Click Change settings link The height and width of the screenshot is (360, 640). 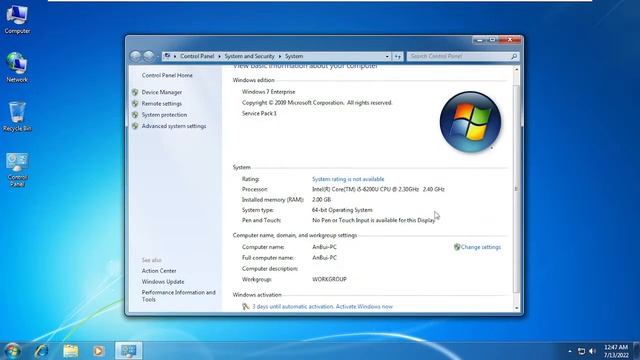coord(480,247)
